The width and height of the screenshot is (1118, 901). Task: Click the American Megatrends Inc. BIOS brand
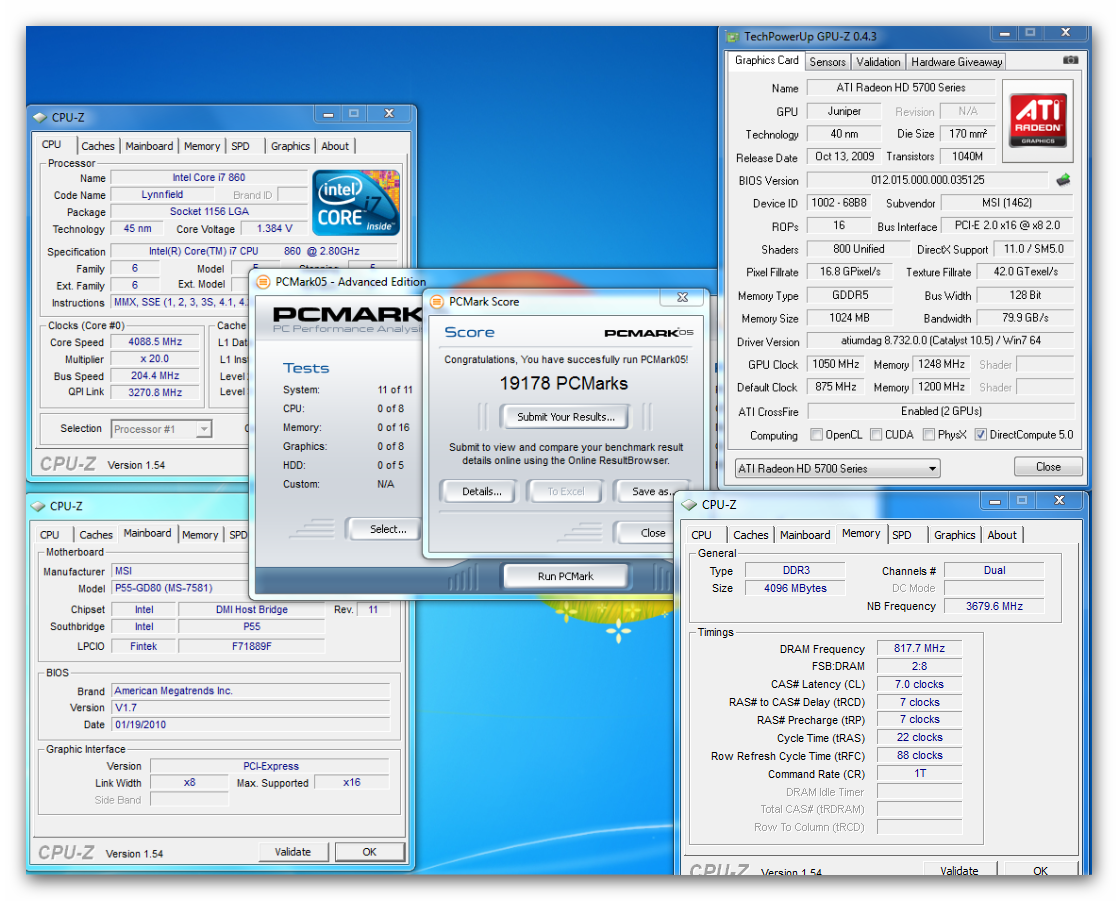[251, 691]
